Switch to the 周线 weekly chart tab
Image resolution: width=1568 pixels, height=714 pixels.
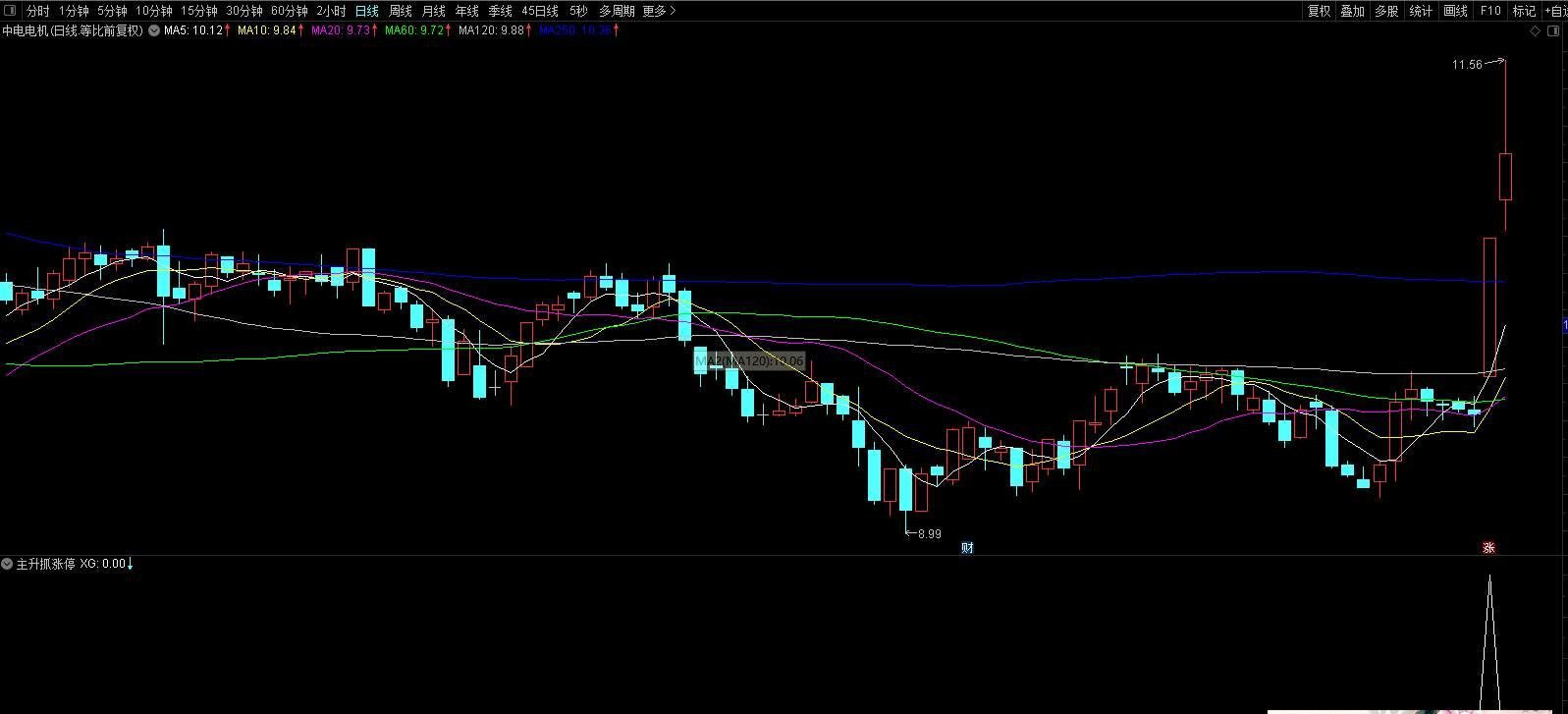pyautogui.click(x=400, y=11)
